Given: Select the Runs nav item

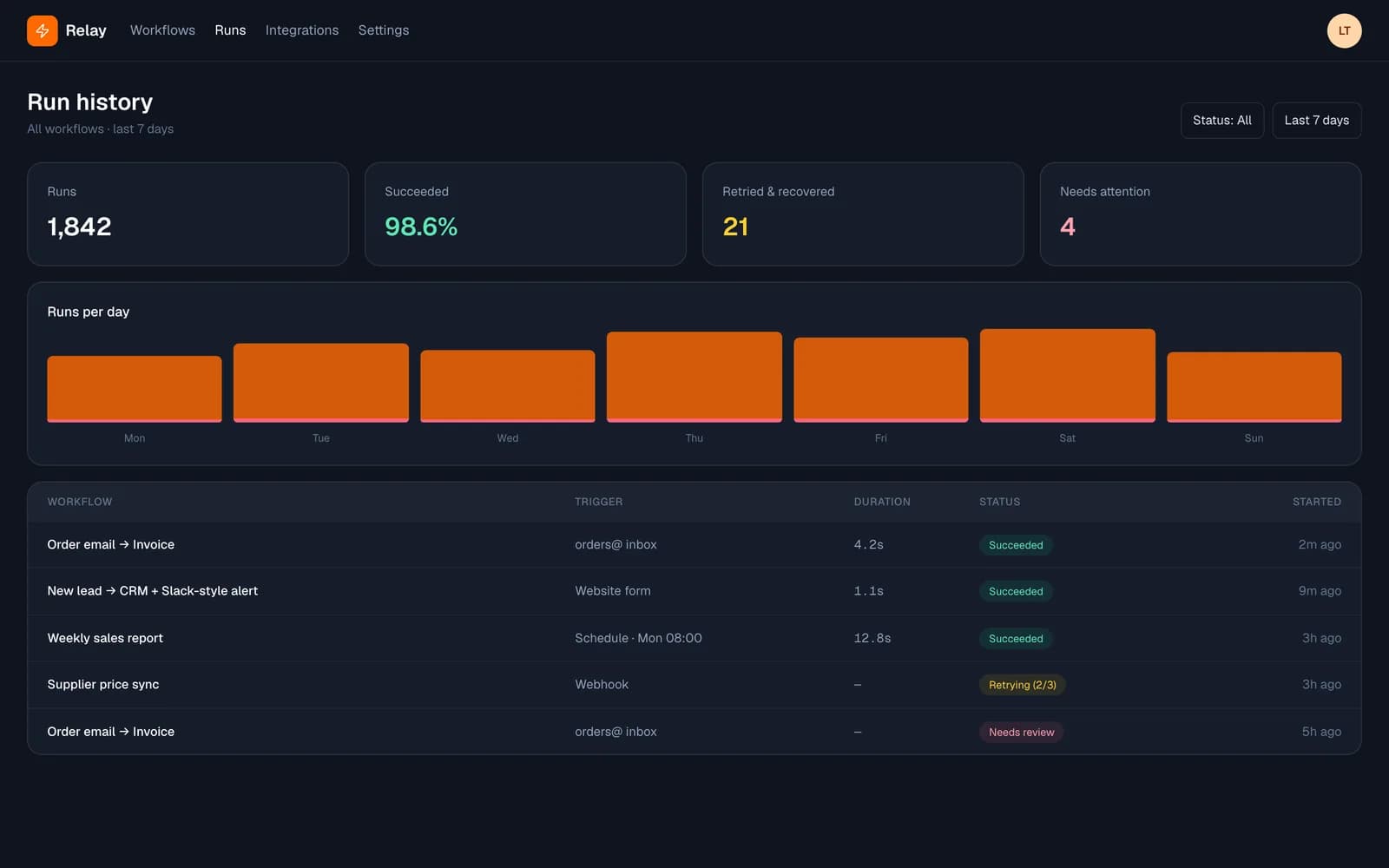Looking at the screenshot, I should click(x=230, y=30).
